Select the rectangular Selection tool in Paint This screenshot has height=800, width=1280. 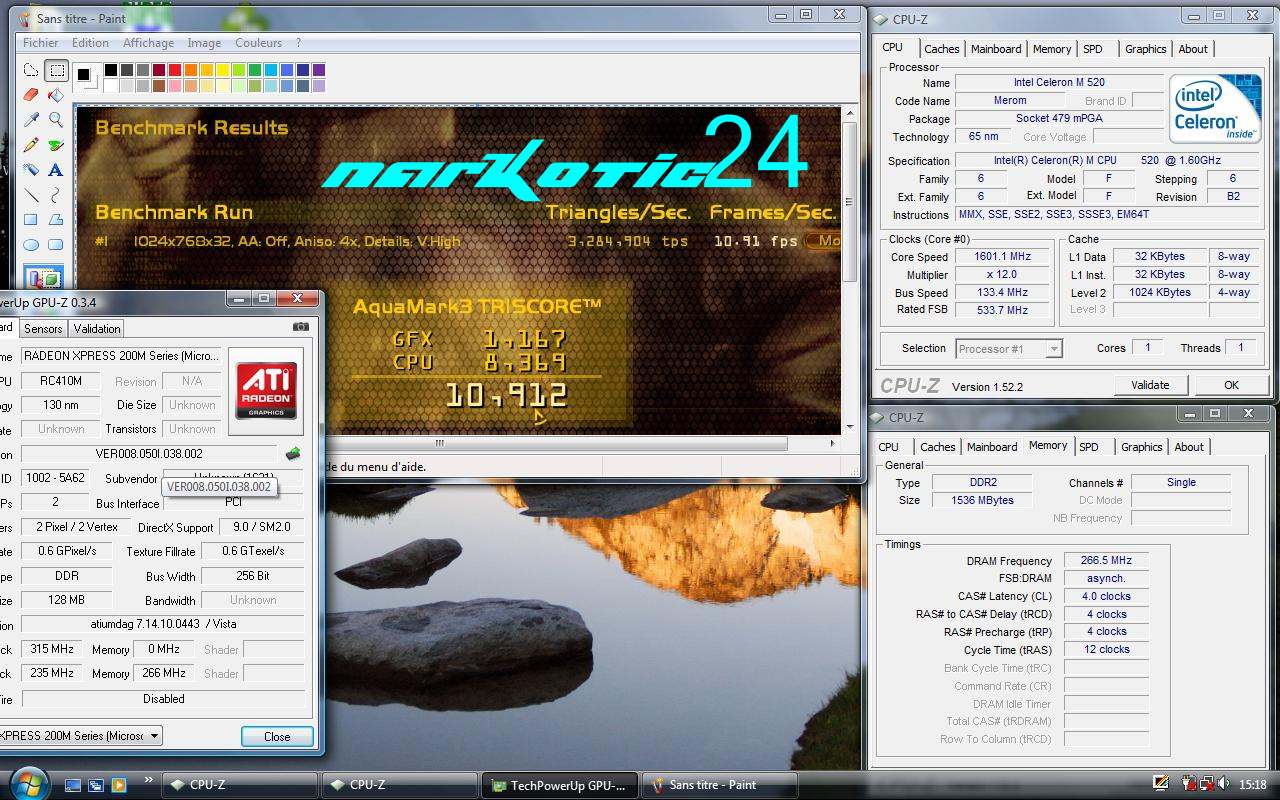pyautogui.click(x=56, y=71)
